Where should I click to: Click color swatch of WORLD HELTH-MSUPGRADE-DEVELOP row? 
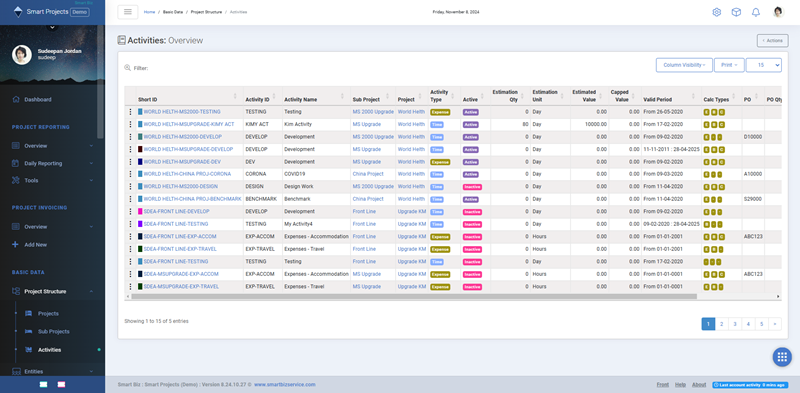(140, 149)
